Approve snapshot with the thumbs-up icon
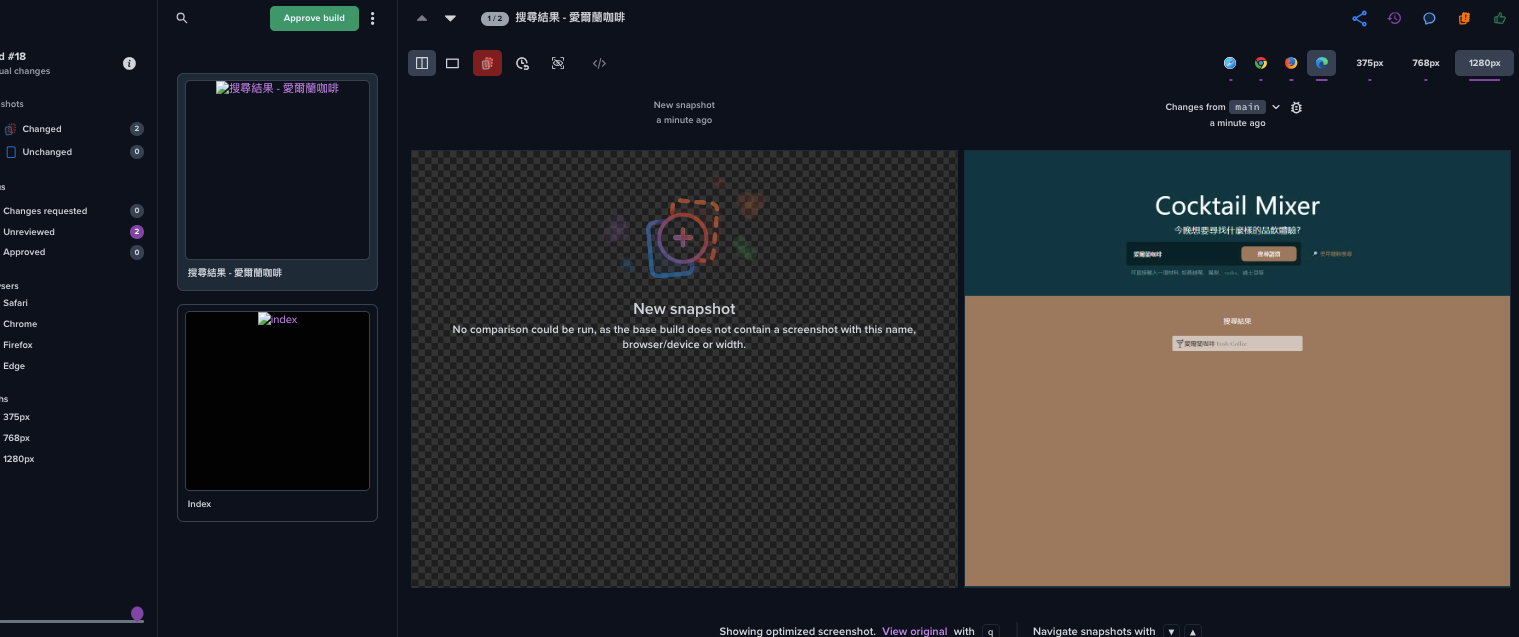Image resolution: width=1519 pixels, height=637 pixels. (x=1499, y=18)
